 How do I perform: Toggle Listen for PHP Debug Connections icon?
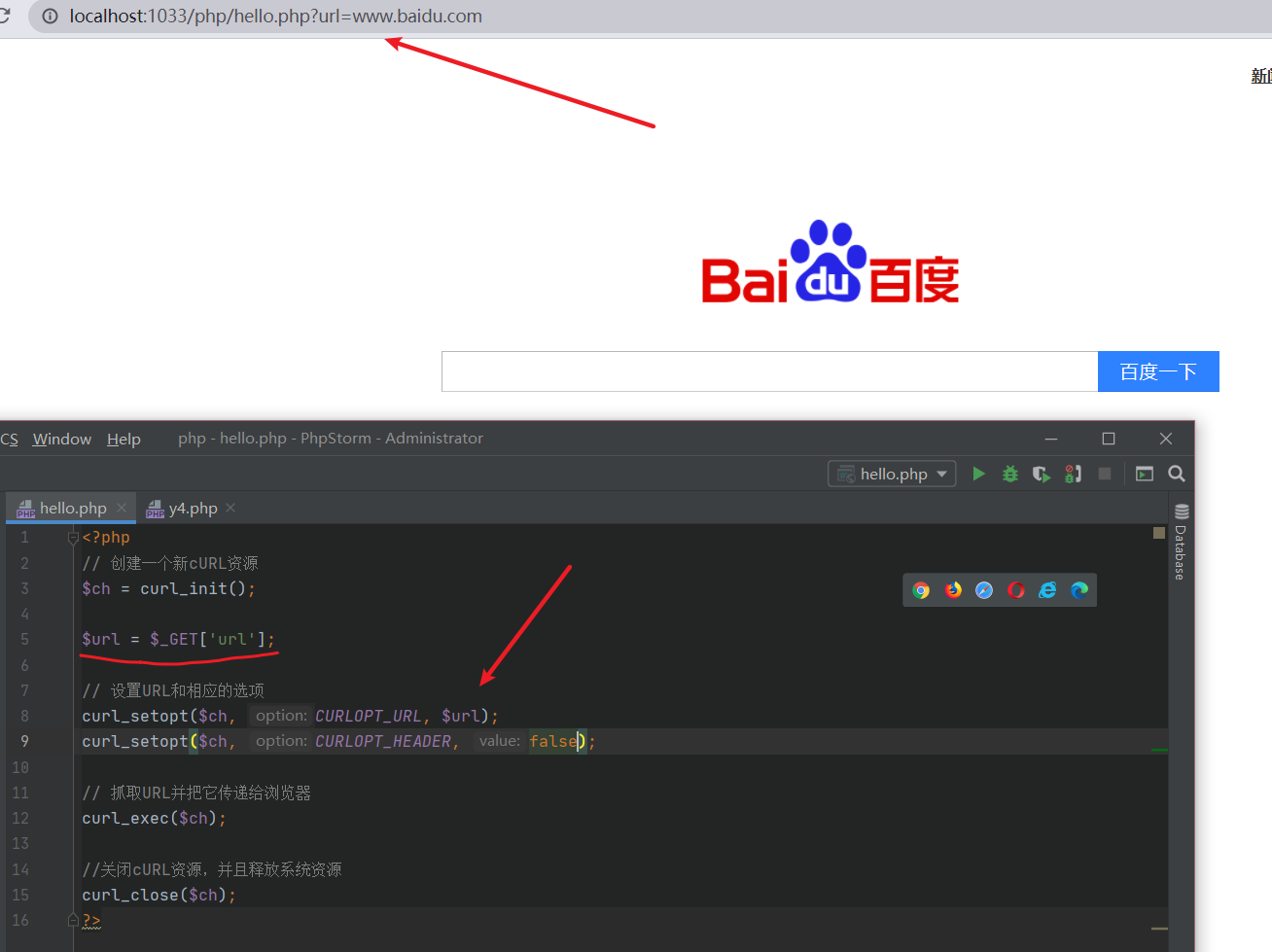(1073, 474)
